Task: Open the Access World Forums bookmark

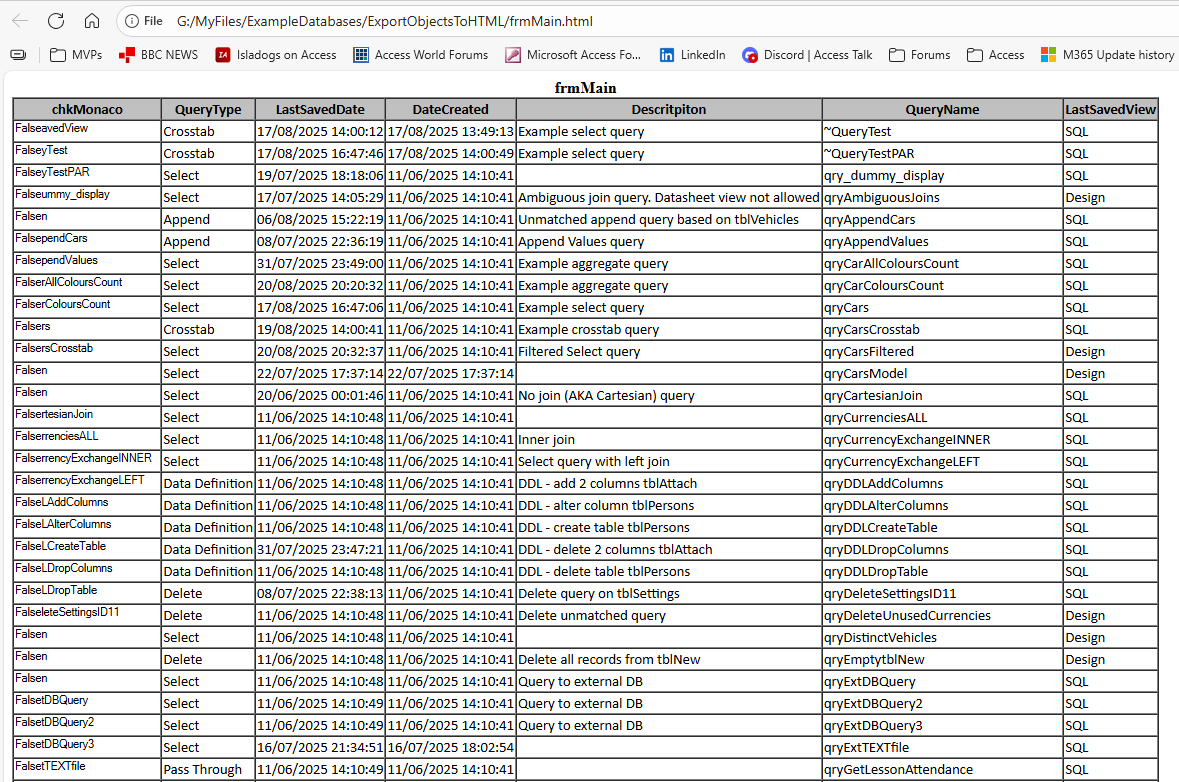Action: [x=421, y=55]
